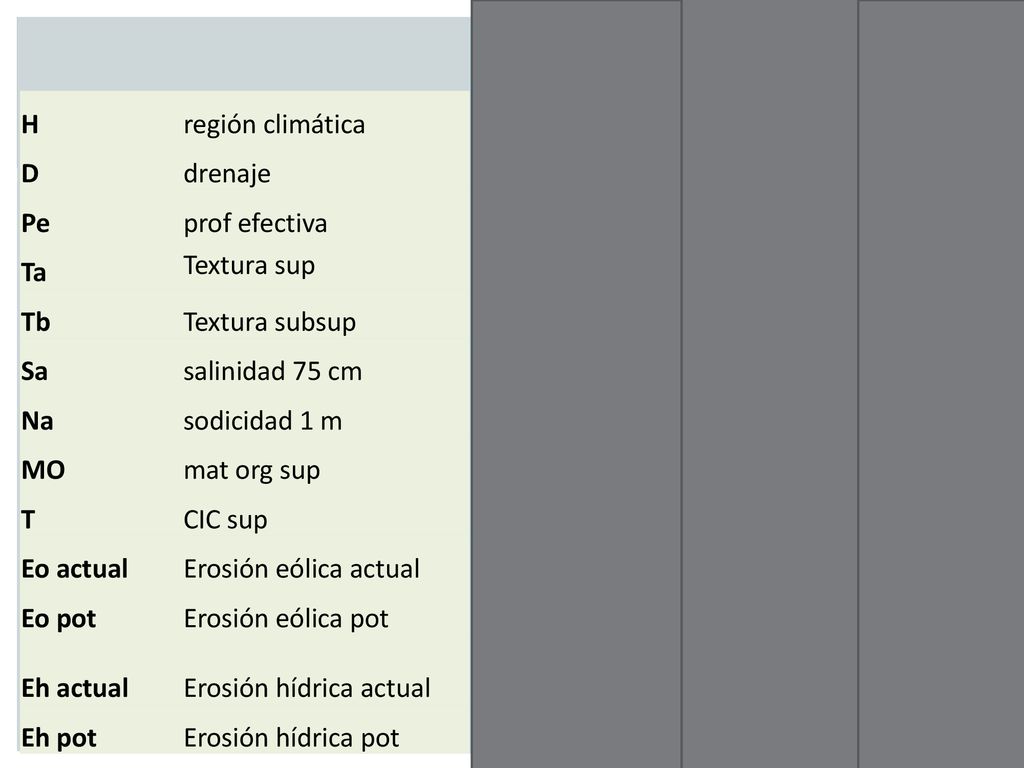Click the Pe abbreviation
Image resolution: width=1024 pixels, height=768 pixels.
(x=35, y=223)
